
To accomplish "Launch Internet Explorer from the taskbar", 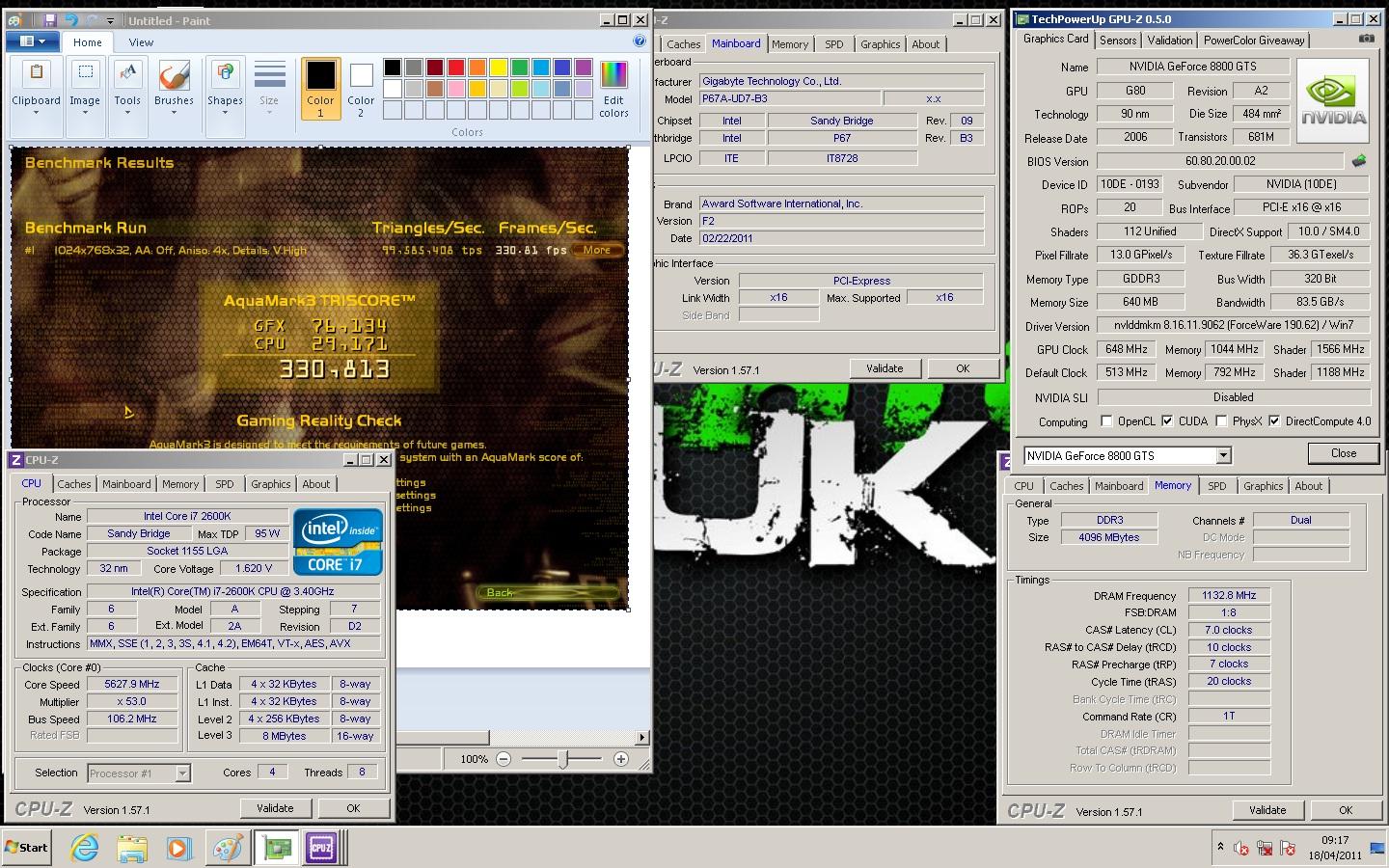I will [x=85, y=848].
